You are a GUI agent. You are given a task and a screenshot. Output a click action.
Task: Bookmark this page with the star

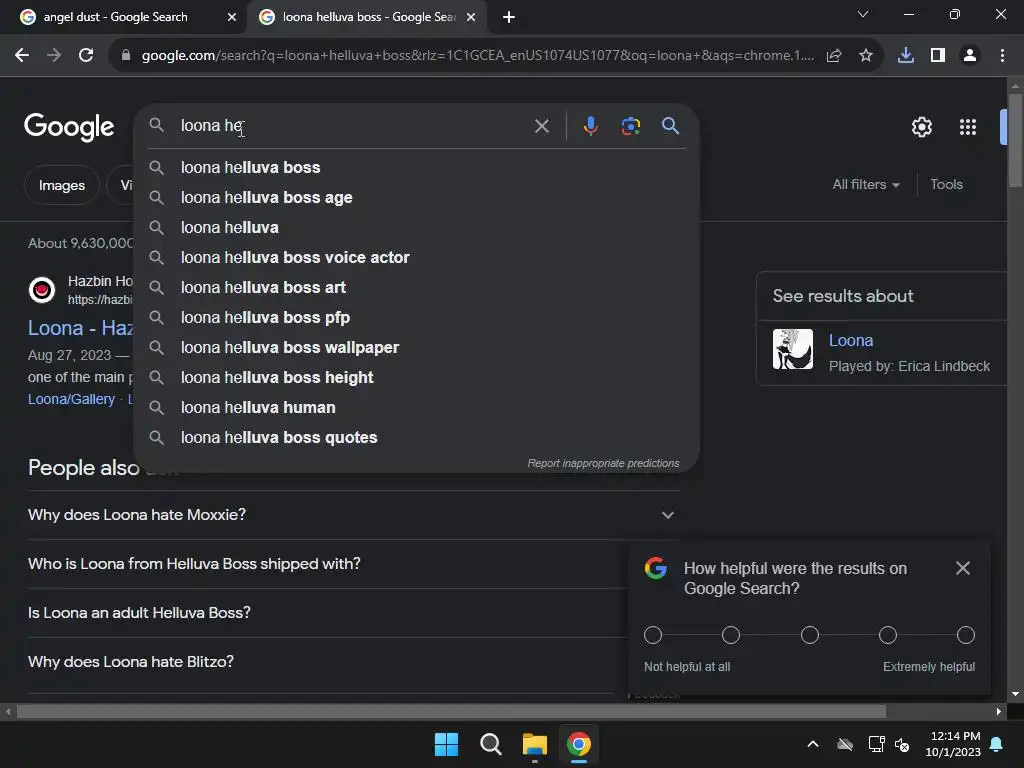tap(865, 56)
